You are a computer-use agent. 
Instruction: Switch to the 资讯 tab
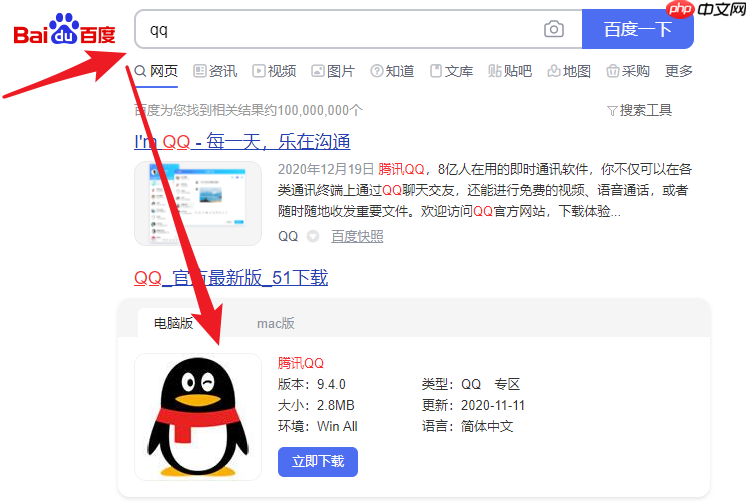(x=215, y=71)
